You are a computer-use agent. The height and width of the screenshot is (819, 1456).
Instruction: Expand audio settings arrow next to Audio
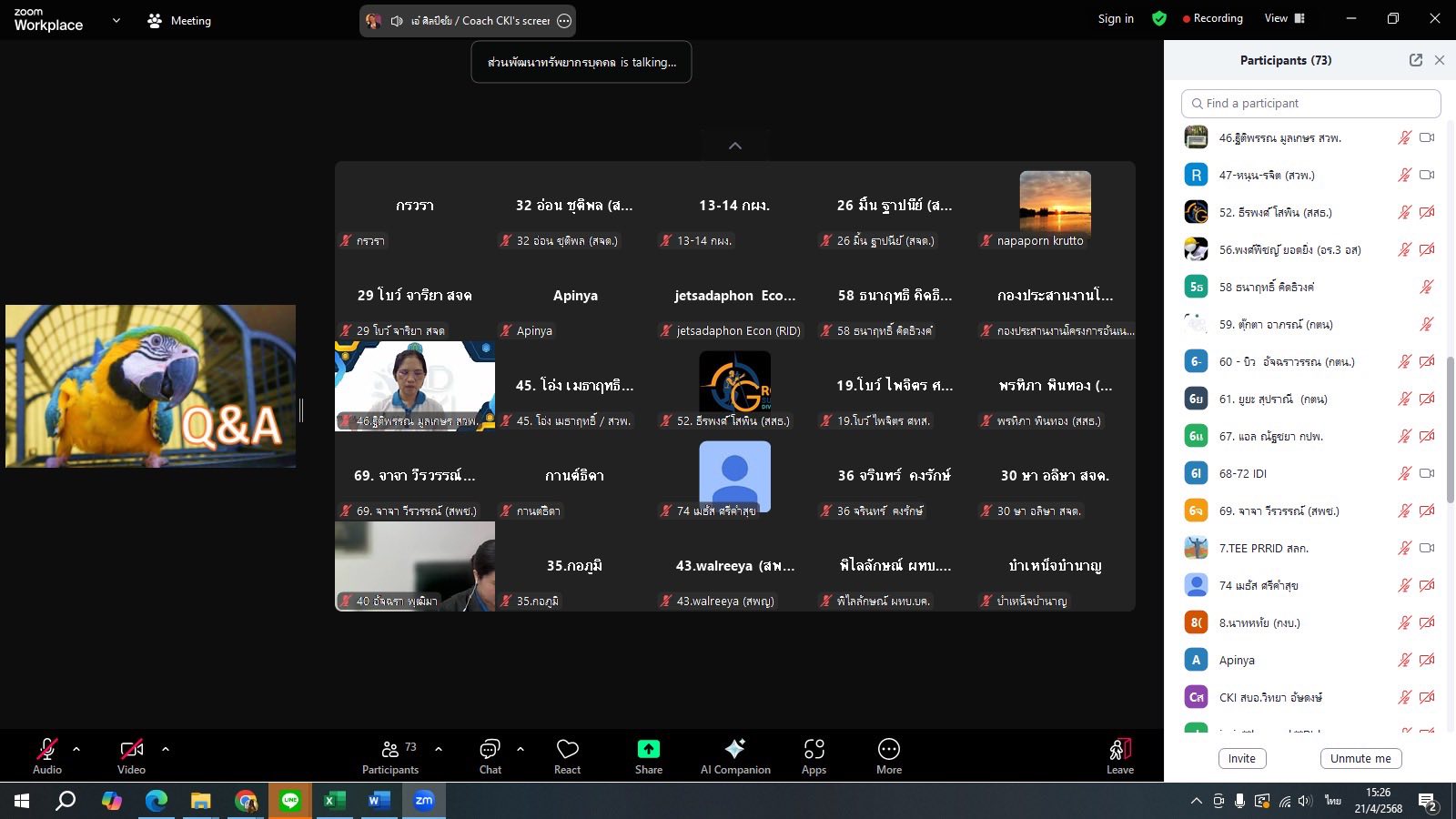click(x=76, y=749)
